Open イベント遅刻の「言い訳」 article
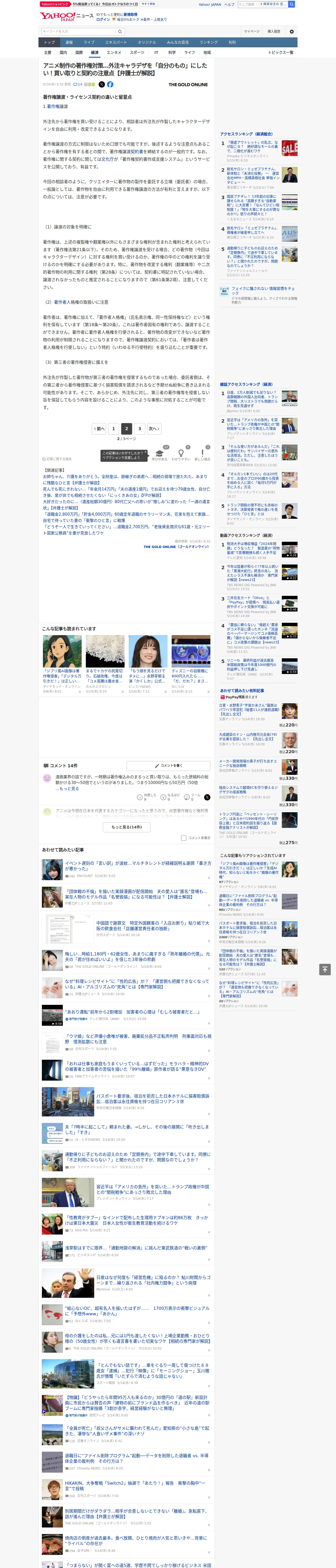Viewport: 336px width, 1568px height. point(138,866)
